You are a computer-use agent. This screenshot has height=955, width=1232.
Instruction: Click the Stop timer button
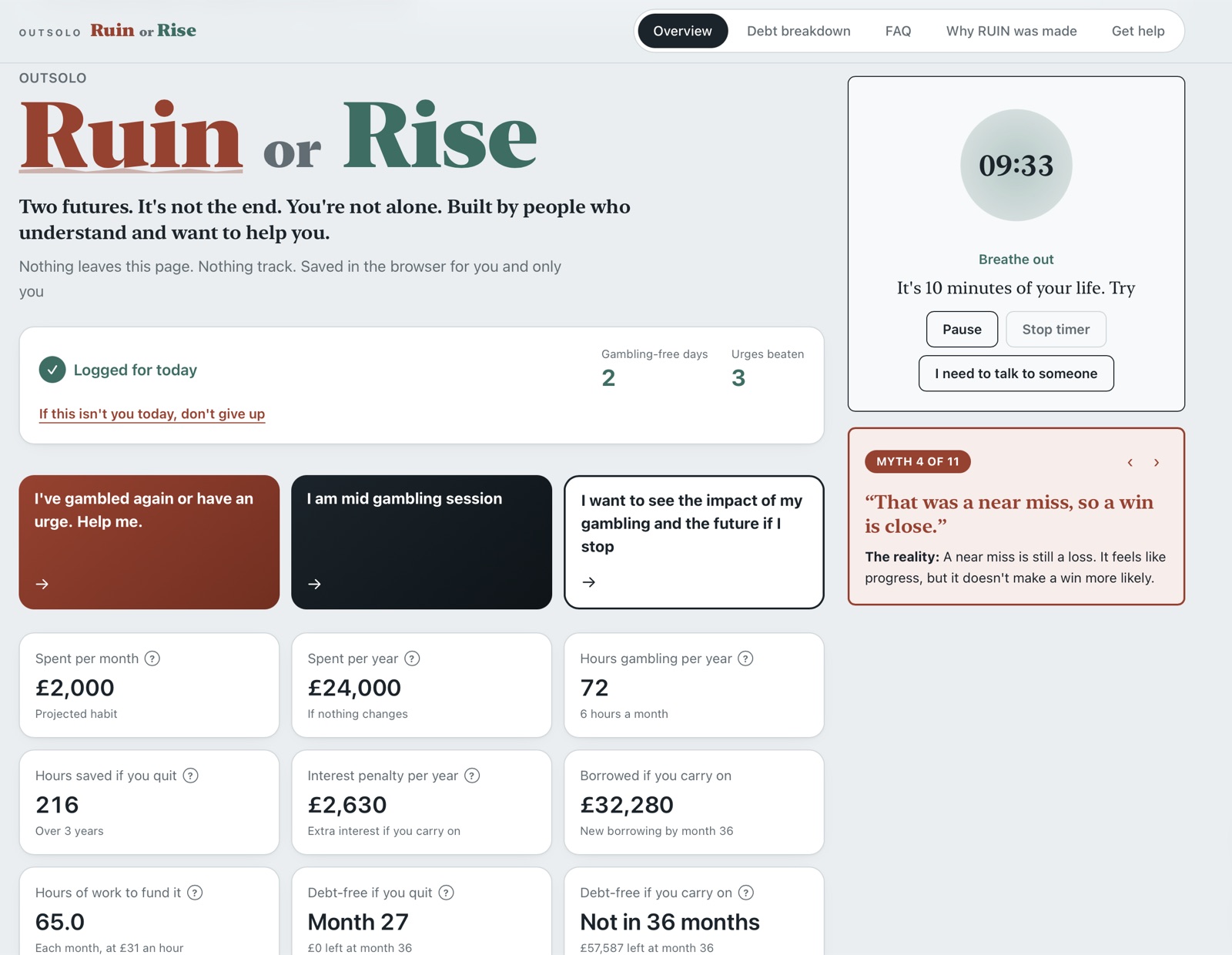click(x=1056, y=330)
